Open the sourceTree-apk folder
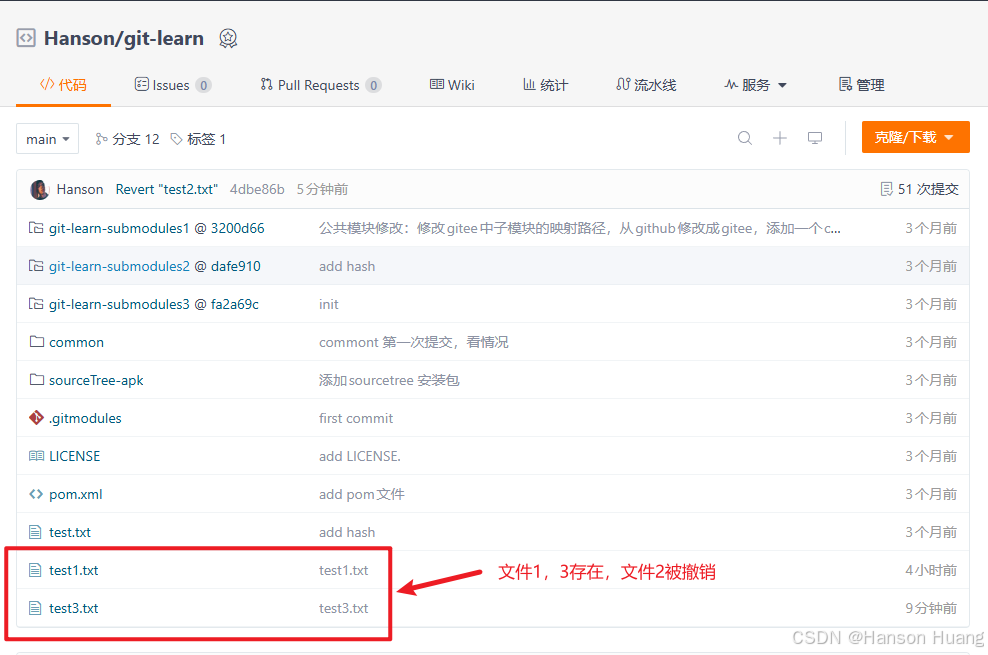This screenshot has width=988, height=655. click(96, 380)
